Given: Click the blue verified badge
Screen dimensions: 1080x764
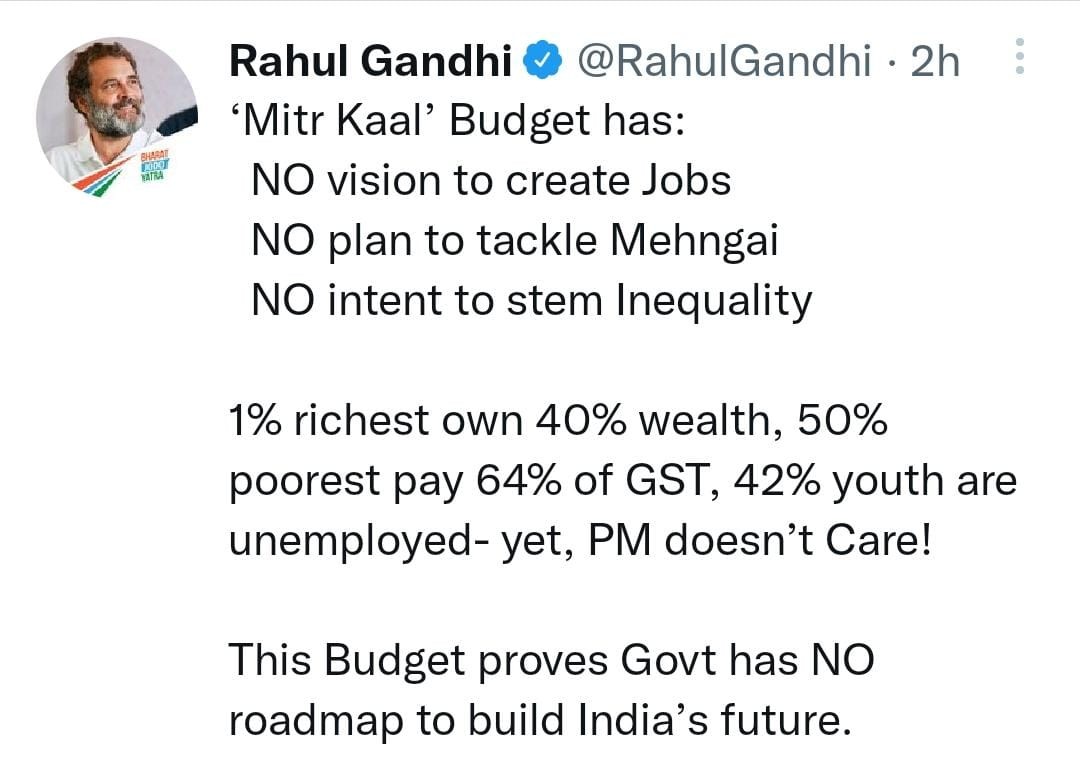Looking at the screenshot, I should 543,60.
